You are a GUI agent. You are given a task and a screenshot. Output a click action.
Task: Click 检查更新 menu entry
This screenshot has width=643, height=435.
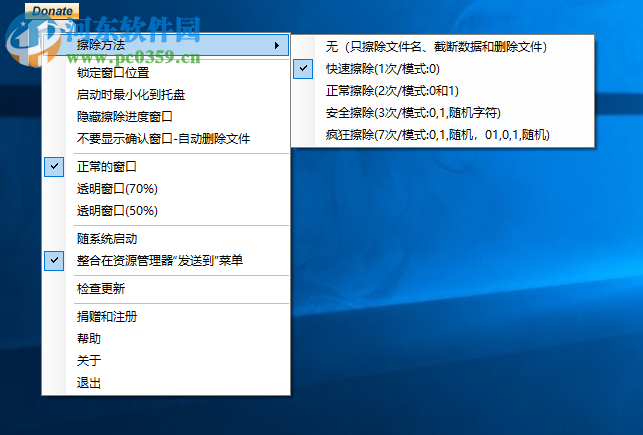[166, 289]
